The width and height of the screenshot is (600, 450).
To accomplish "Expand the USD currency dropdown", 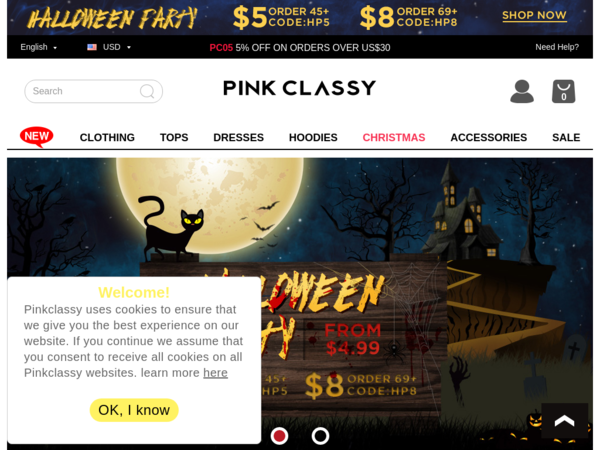I will (x=109, y=47).
